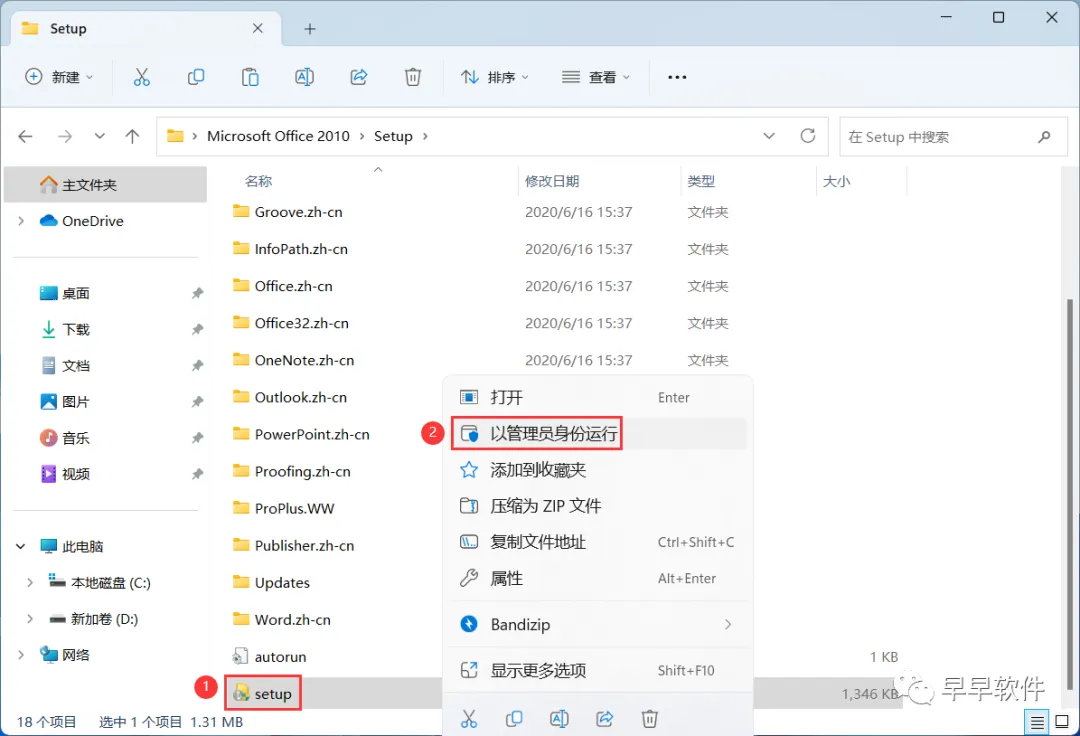Select the autorun file

point(280,657)
